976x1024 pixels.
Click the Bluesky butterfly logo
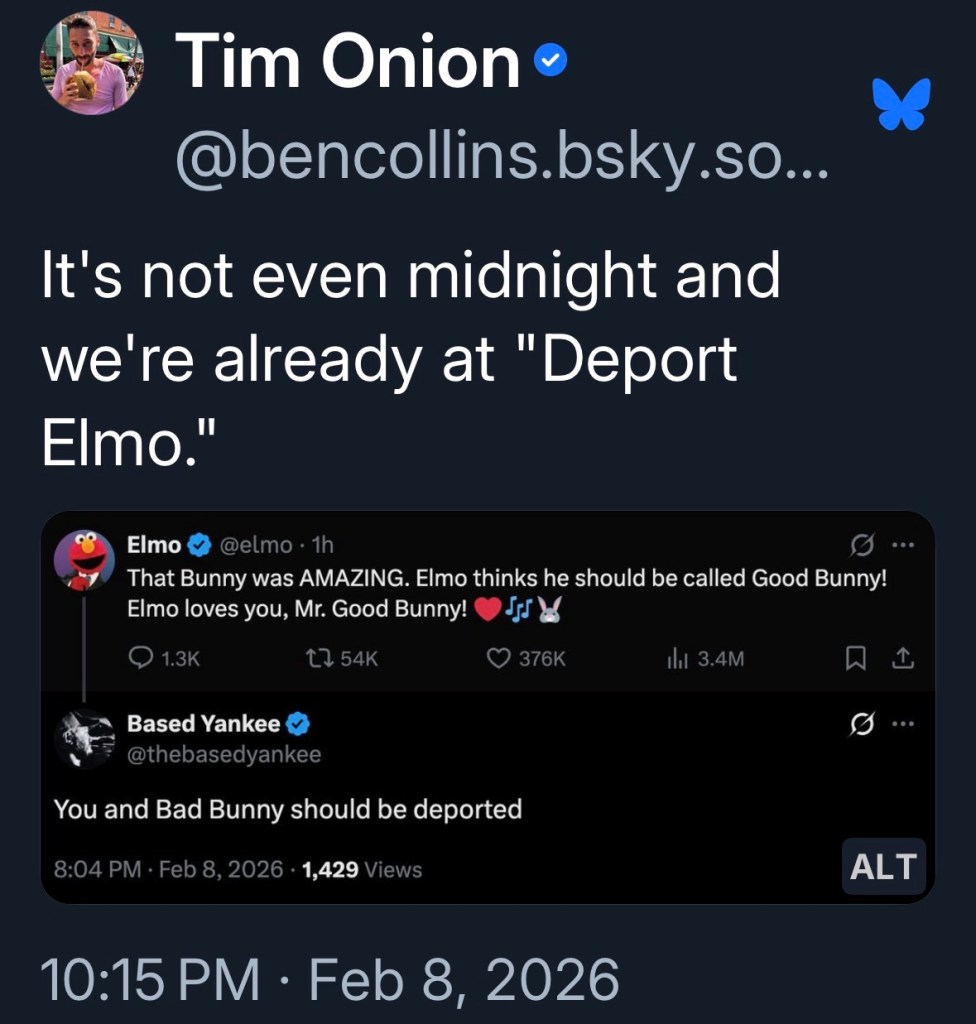tap(901, 104)
